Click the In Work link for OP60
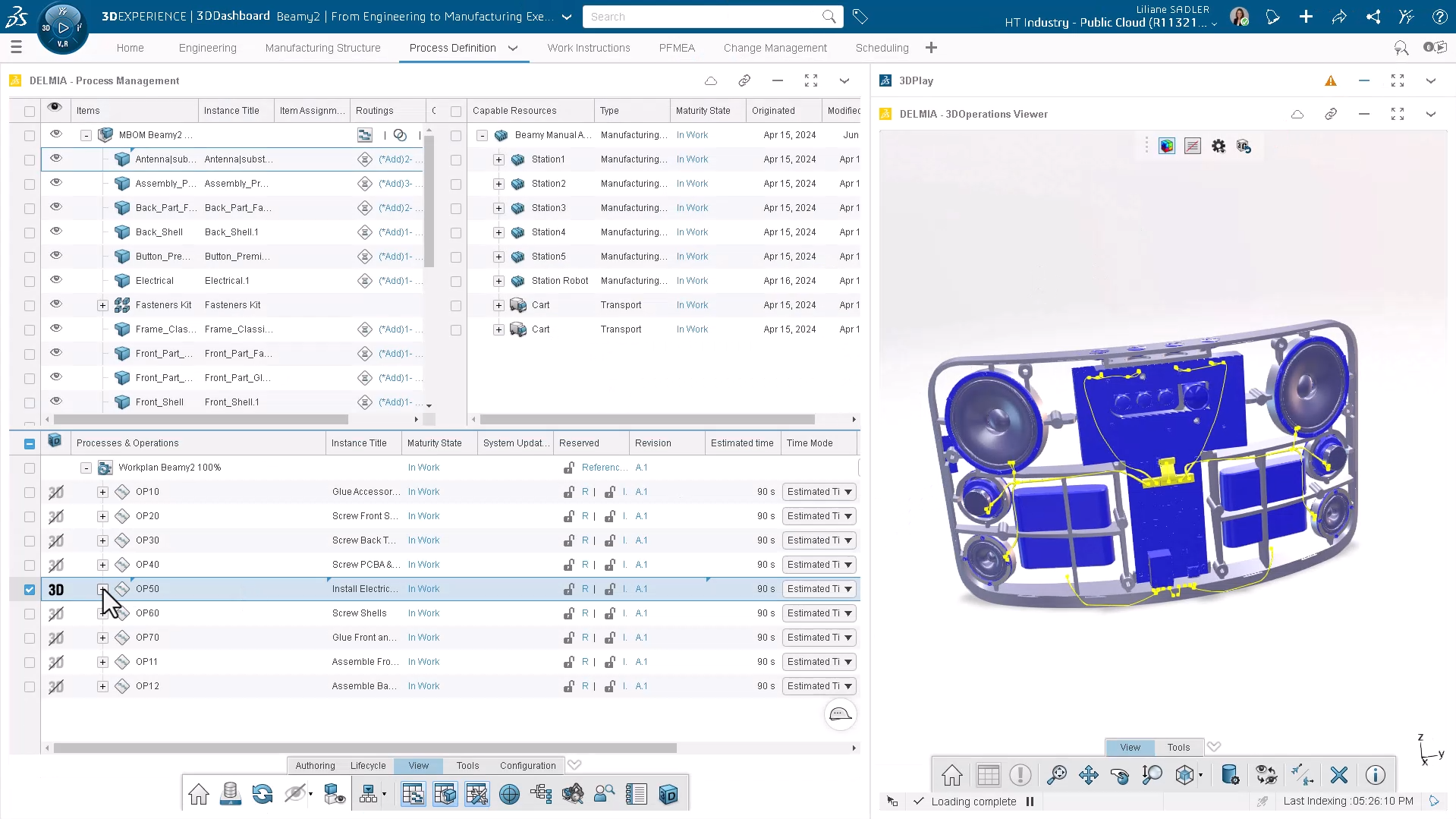 point(423,613)
